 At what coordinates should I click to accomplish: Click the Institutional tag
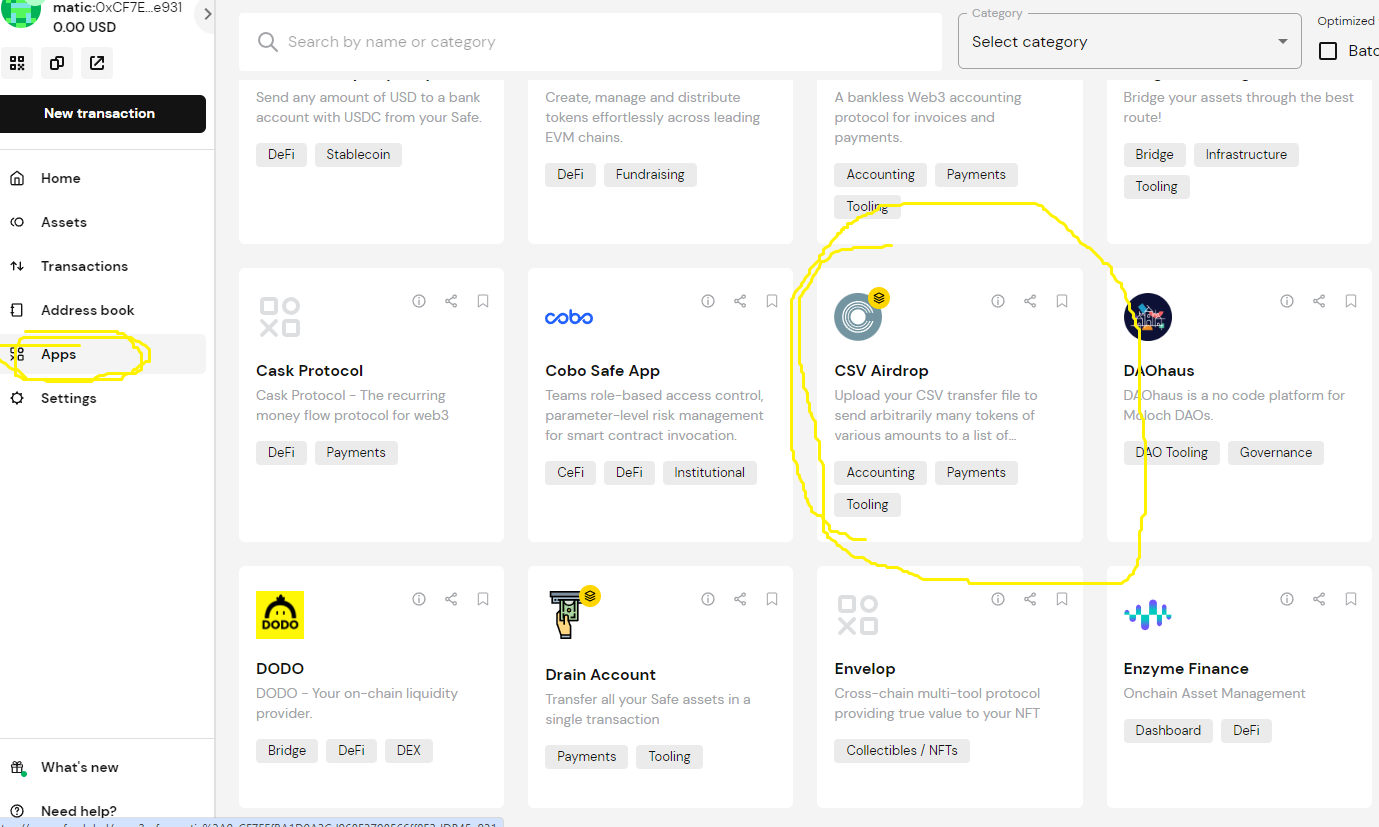pyautogui.click(x=710, y=473)
